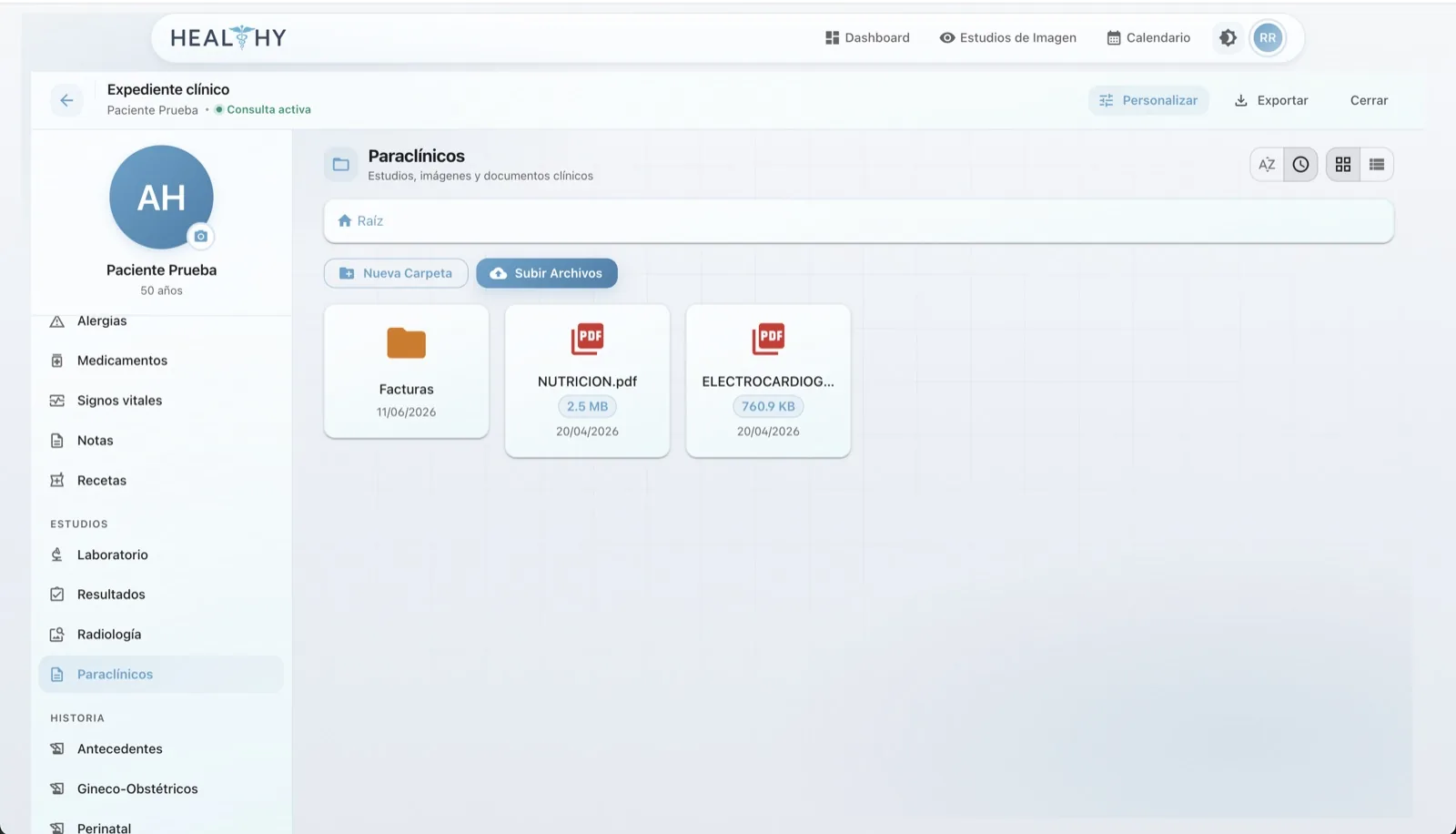The image size is (1456, 834).
Task: Open the ELECTROCARDIOG... PDF file card
Action: (x=768, y=381)
